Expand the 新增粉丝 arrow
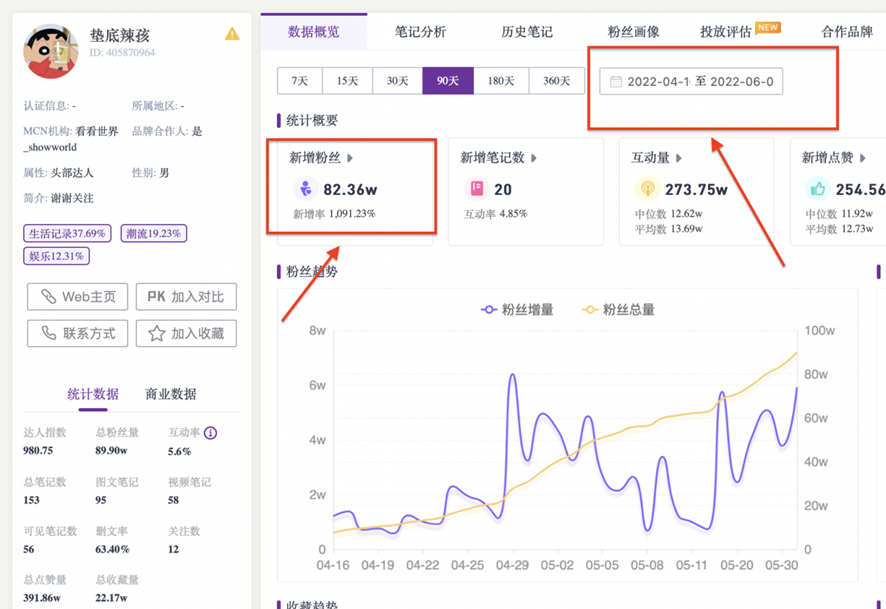Image resolution: width=886 pixels, height=609 pixels. [350, 158]
